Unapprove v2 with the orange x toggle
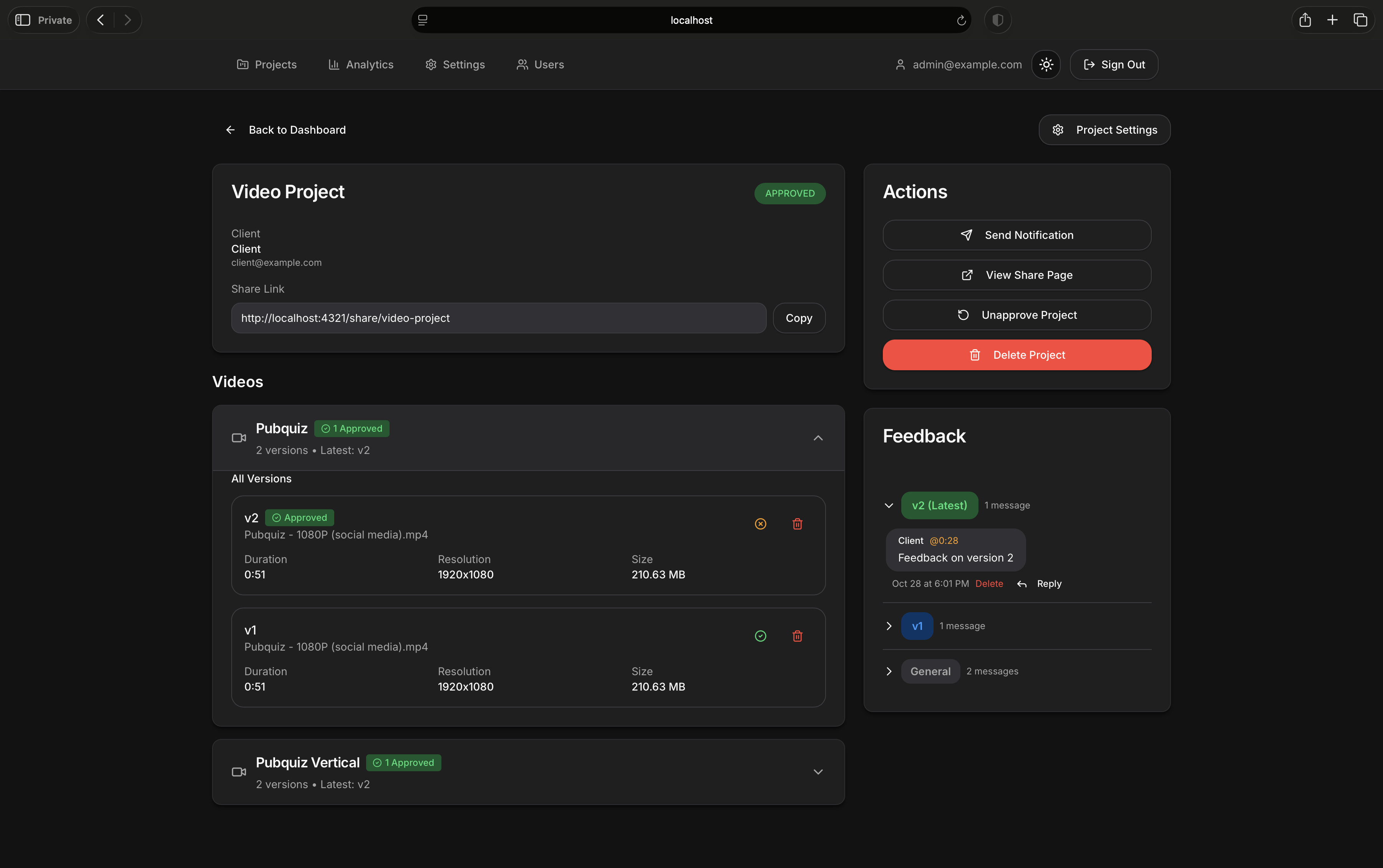 [761, 523]
